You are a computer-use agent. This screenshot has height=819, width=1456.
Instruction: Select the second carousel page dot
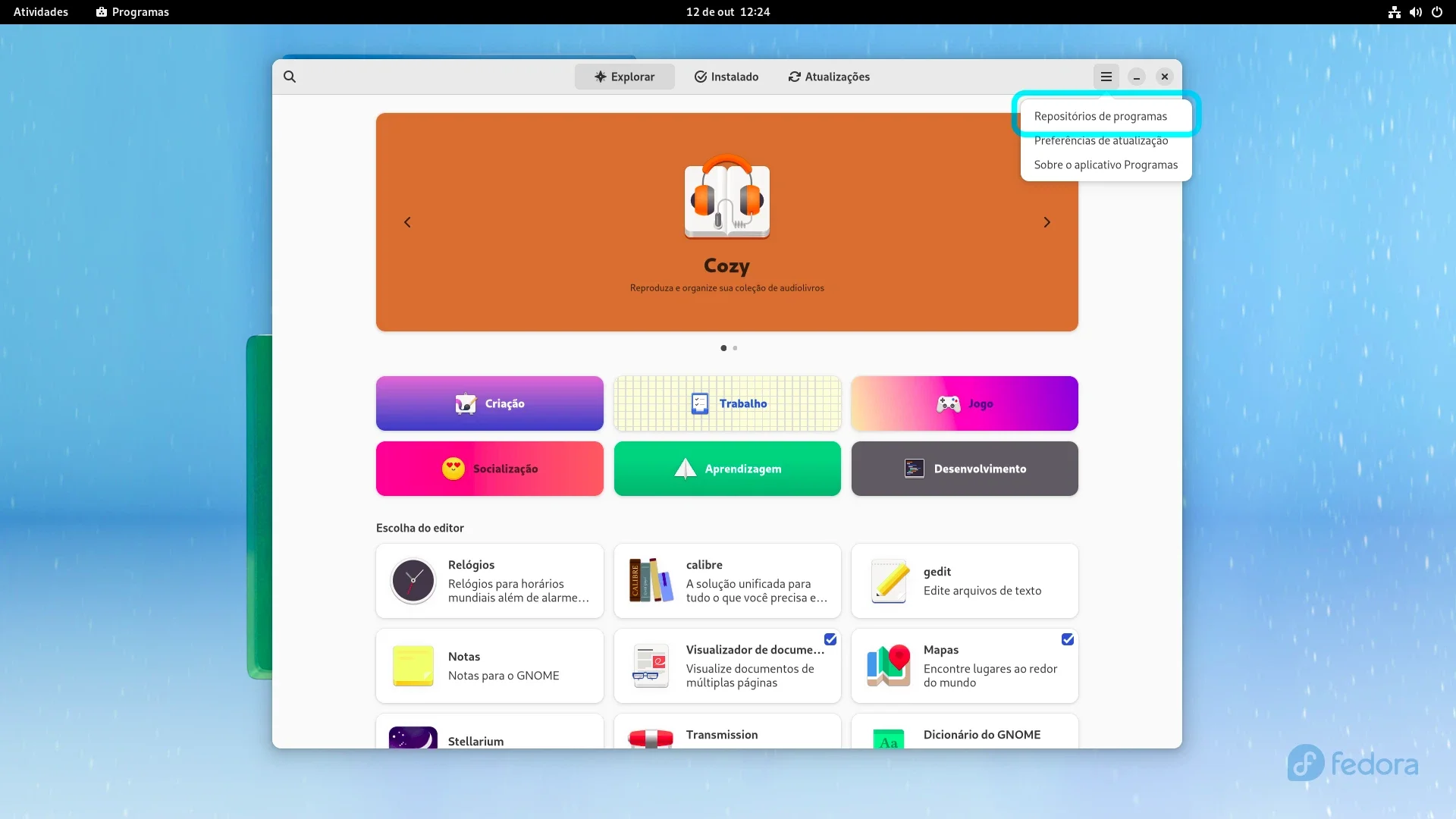735,348
